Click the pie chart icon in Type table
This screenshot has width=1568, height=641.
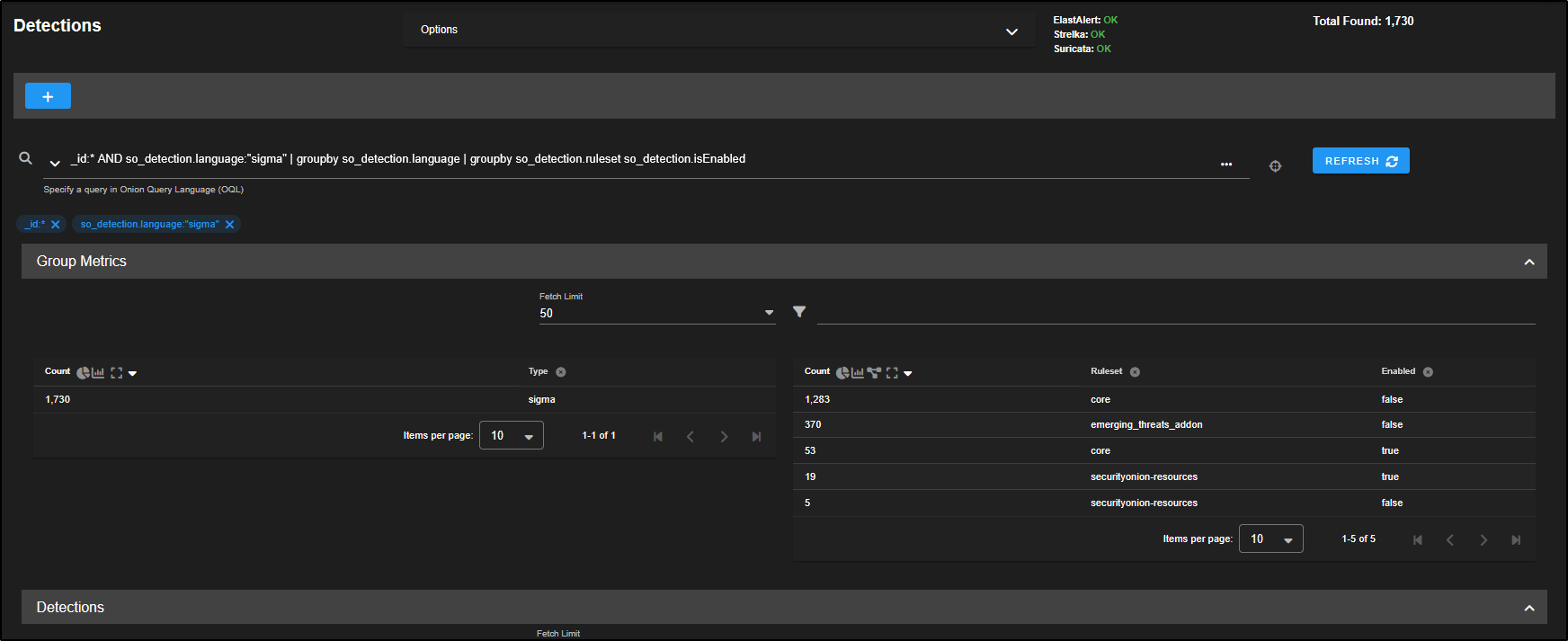pyautogui.click(x=83, y=372)
